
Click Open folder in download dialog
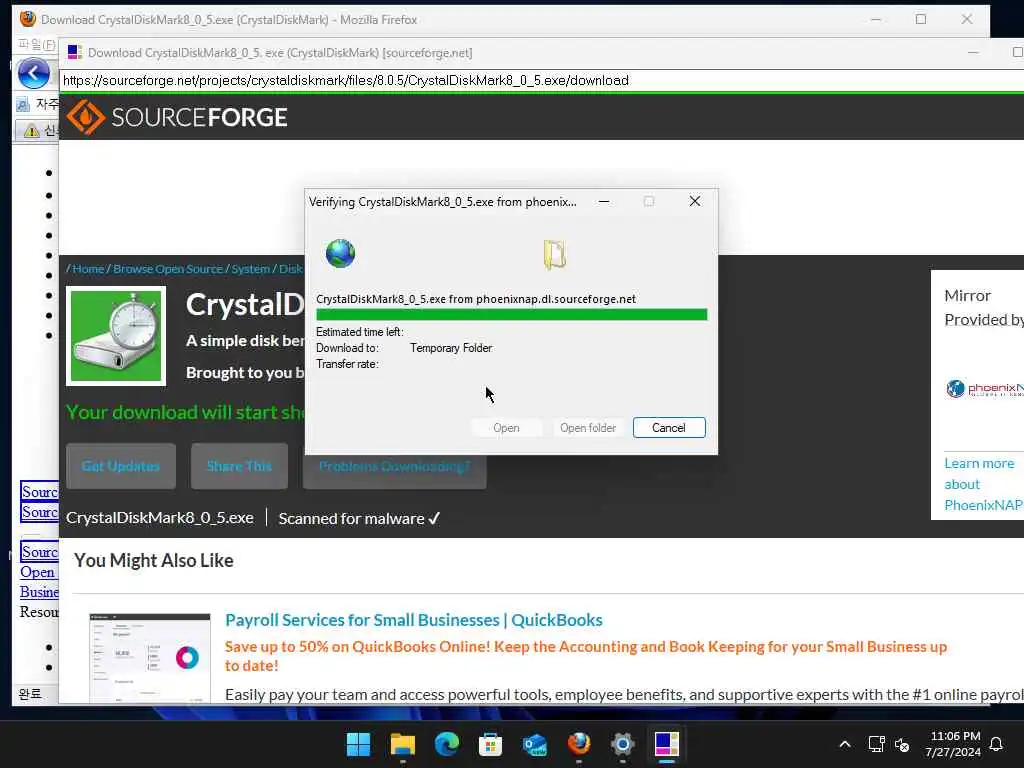(588, 428)
